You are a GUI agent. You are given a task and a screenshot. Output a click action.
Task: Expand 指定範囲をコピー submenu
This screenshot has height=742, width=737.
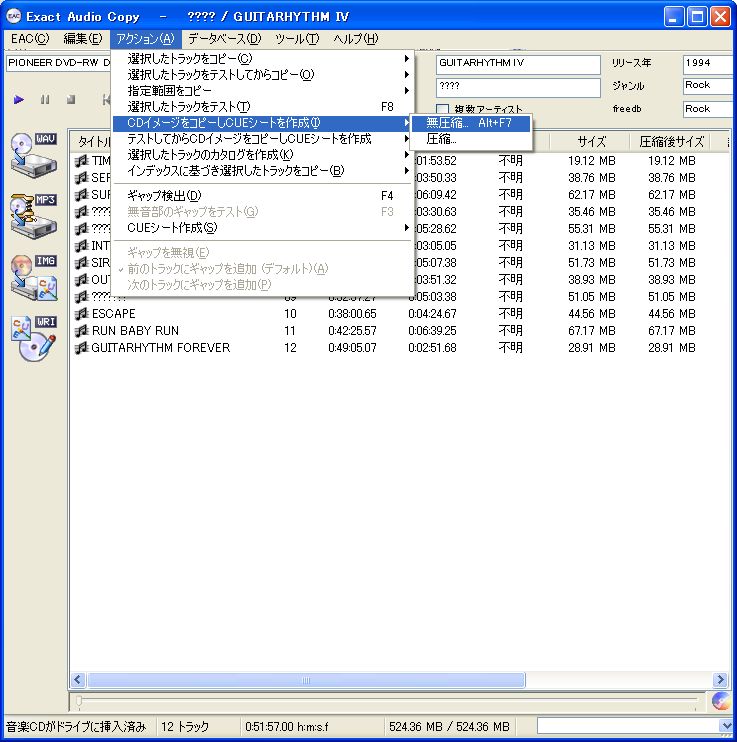[263, 90]
